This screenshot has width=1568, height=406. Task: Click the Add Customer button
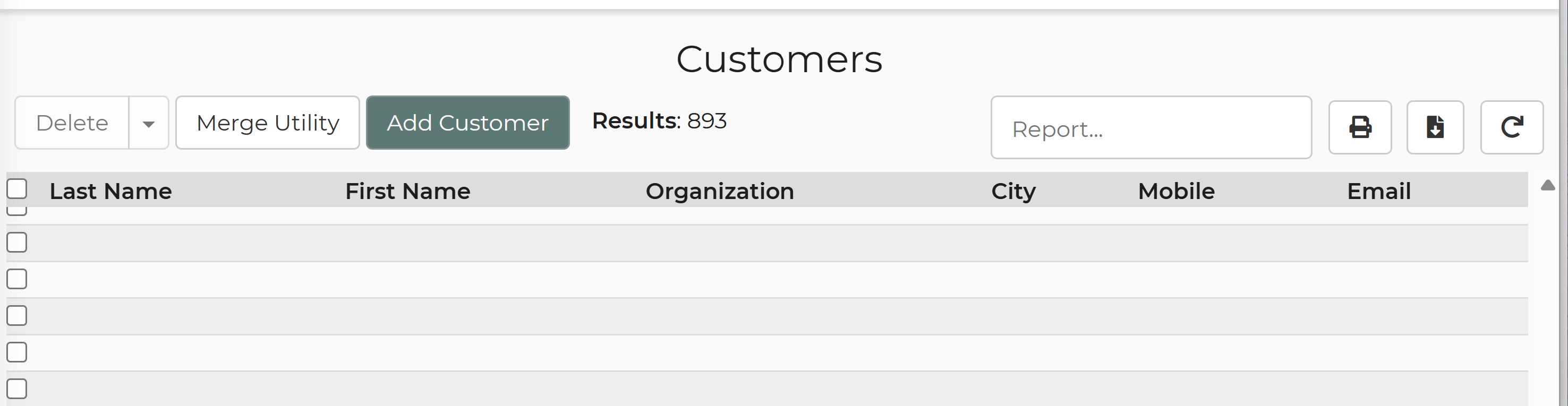pos(467,123)
